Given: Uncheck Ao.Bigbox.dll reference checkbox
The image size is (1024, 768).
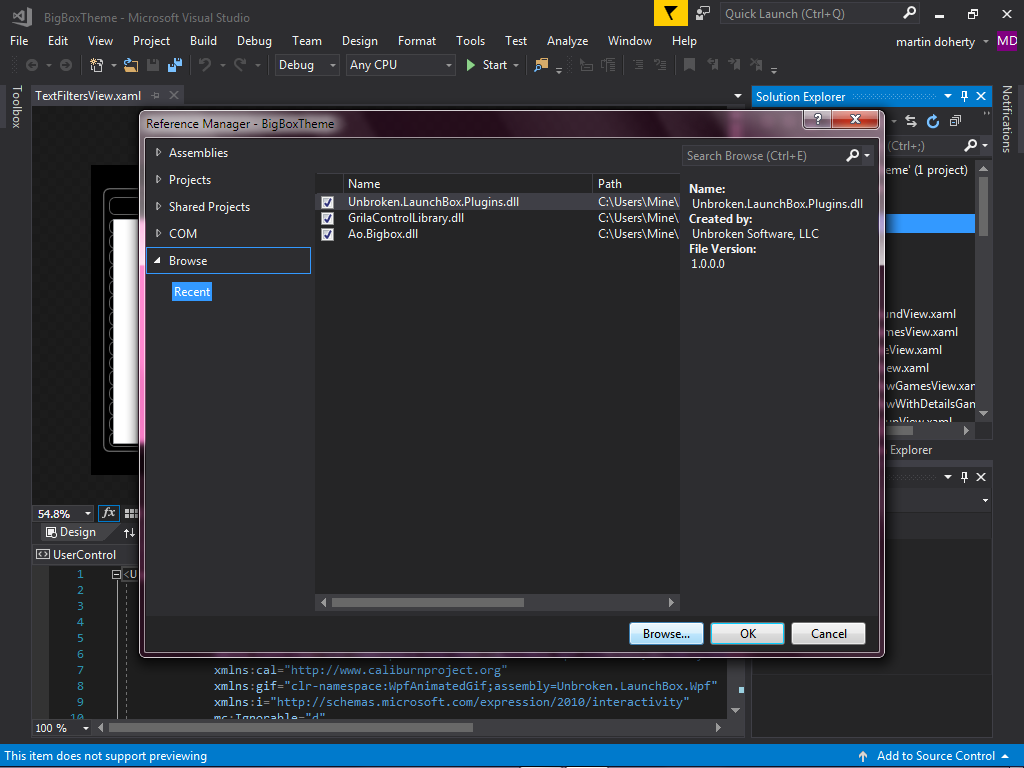Looking at the screenshot, I should click(x=327, y=234).
